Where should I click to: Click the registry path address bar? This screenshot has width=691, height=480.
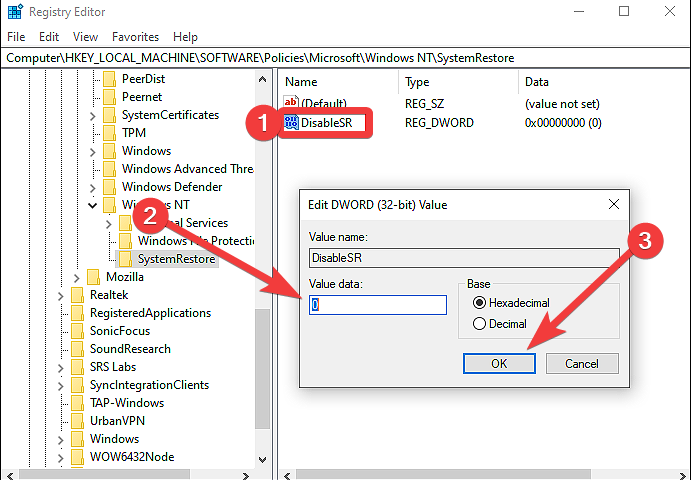click(x=345, y=58)
